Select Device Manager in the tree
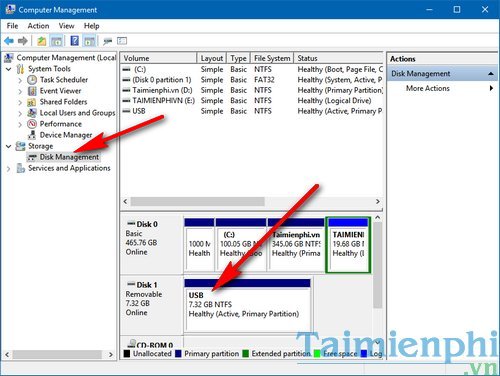Viewport: 500px width, 376px height. [66, 135]
